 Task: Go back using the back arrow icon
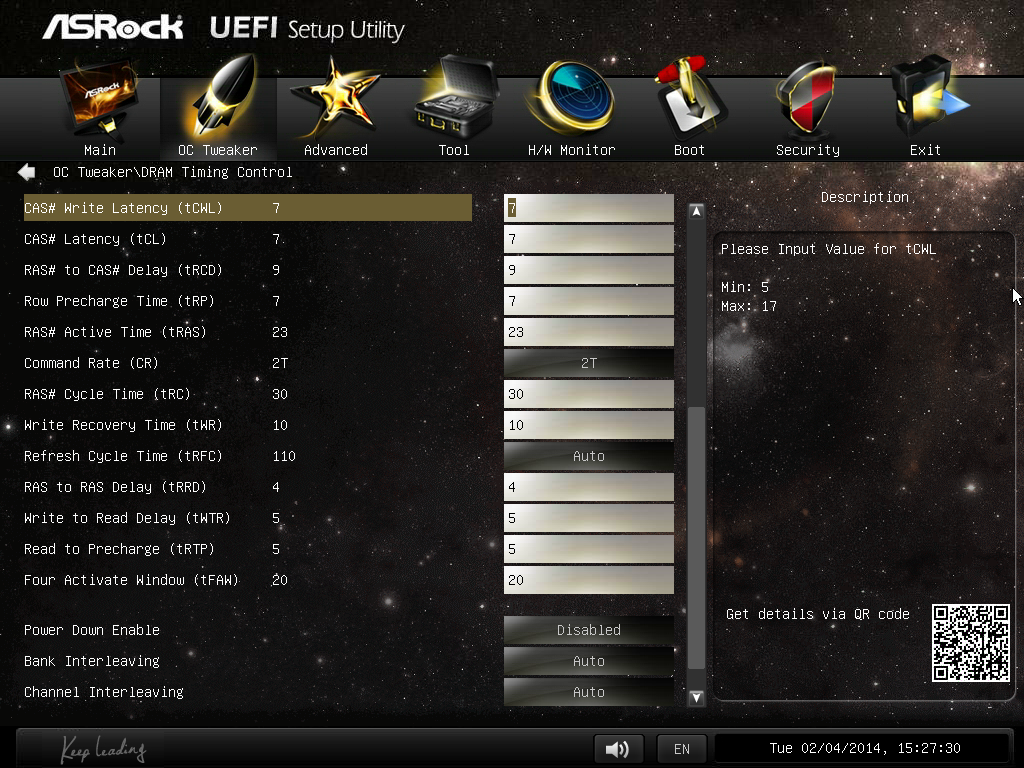(27, 172)
